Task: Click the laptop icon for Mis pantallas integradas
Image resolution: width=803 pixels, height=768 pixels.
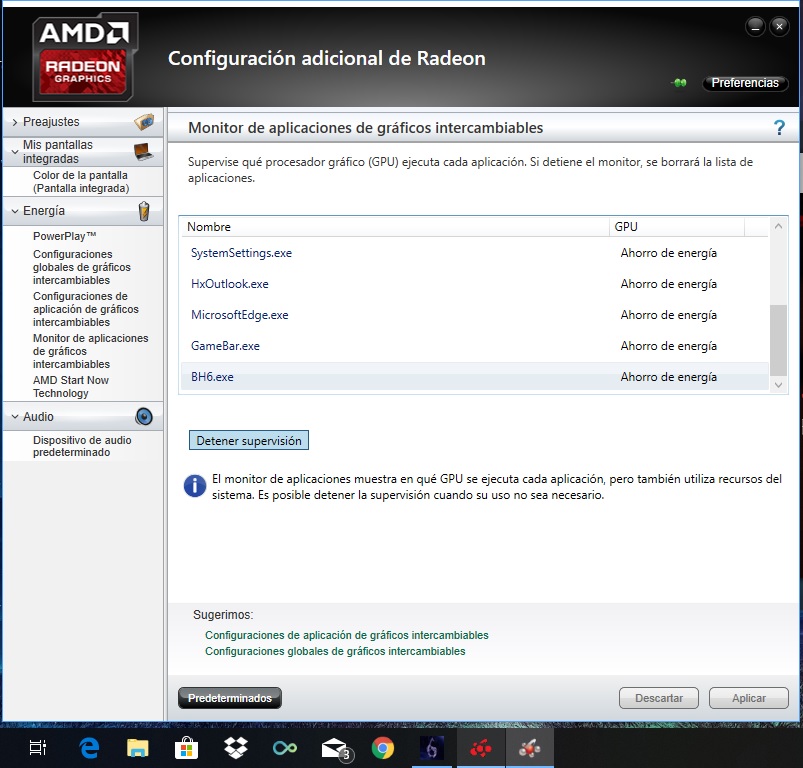Action: [143, 152]
